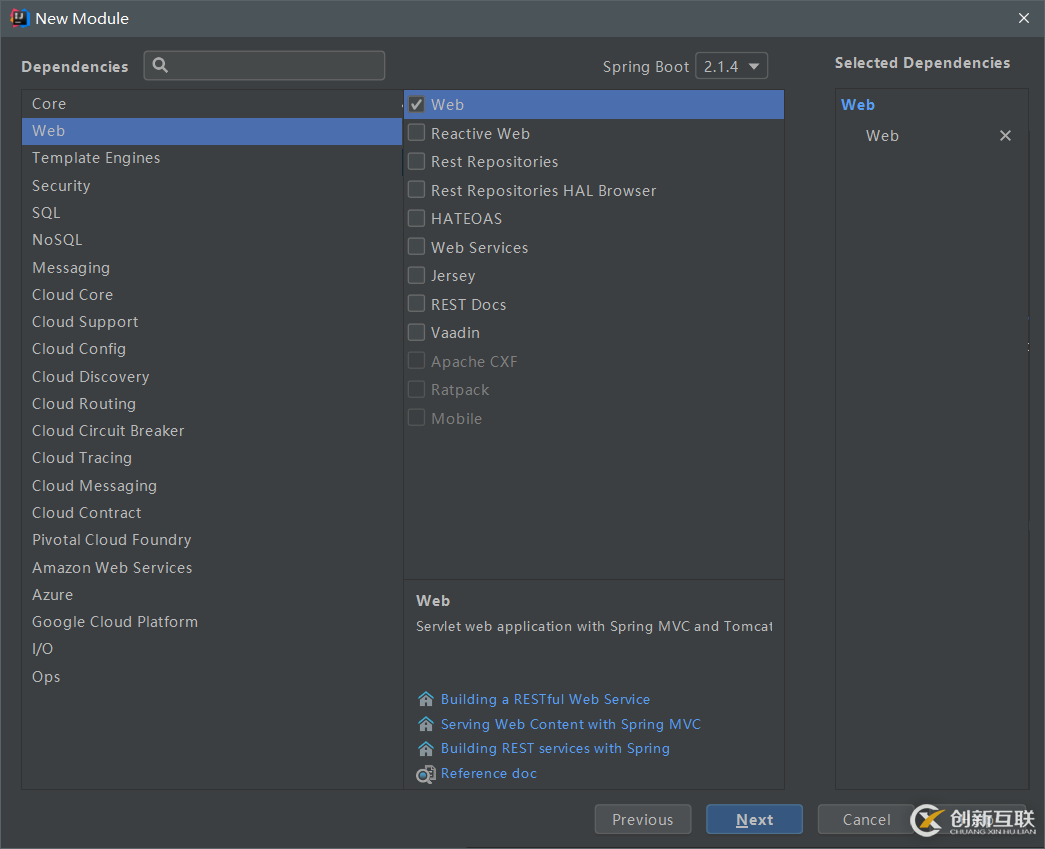Click the home icon beside Serving Web Content
The width and height of the screenshot is (1045, 849).
coord(426,724)
